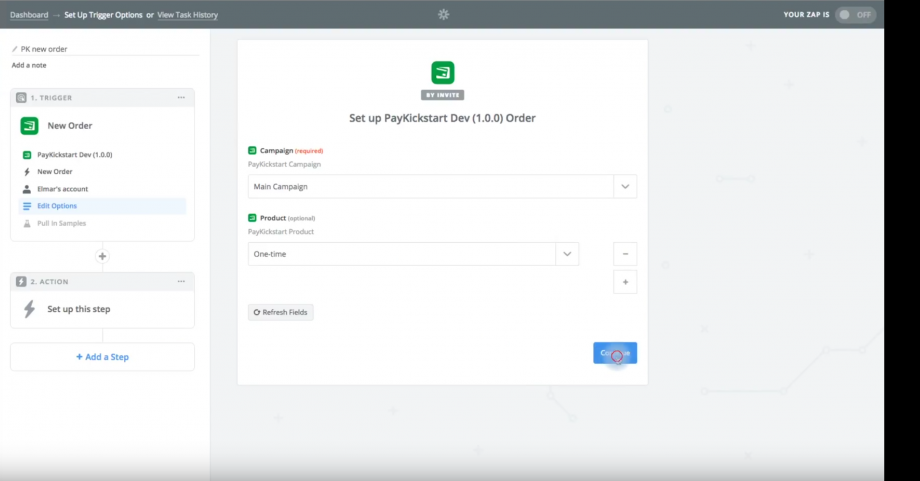Add another product with plus button
Viewport: 920px width, 481px height.
625,282
